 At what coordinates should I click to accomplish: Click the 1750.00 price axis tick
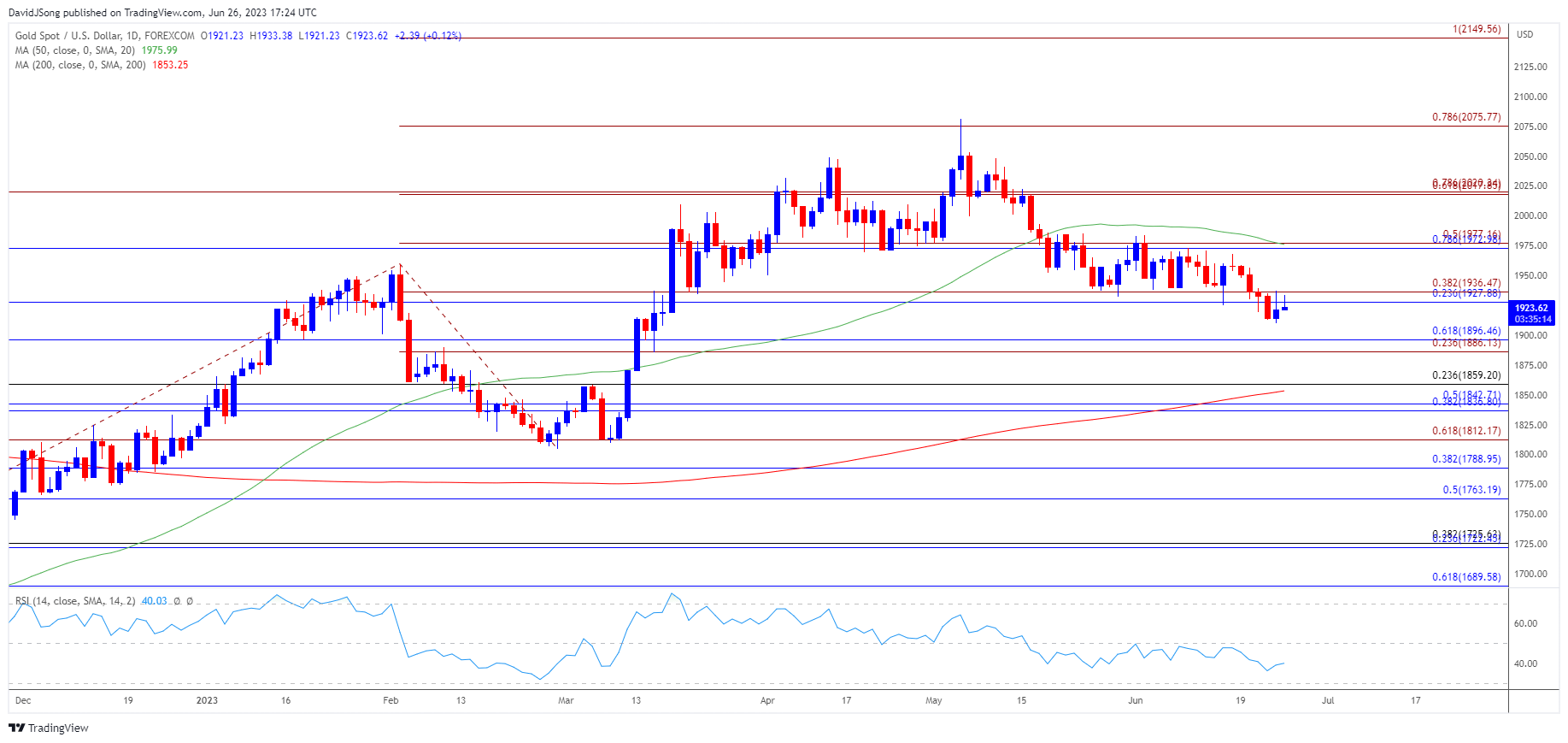click(x=1530, y=514)
